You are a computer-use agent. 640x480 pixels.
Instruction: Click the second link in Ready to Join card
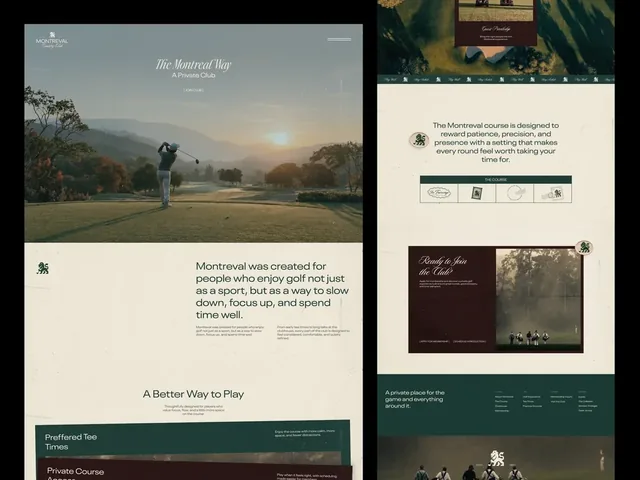[469, 341]
